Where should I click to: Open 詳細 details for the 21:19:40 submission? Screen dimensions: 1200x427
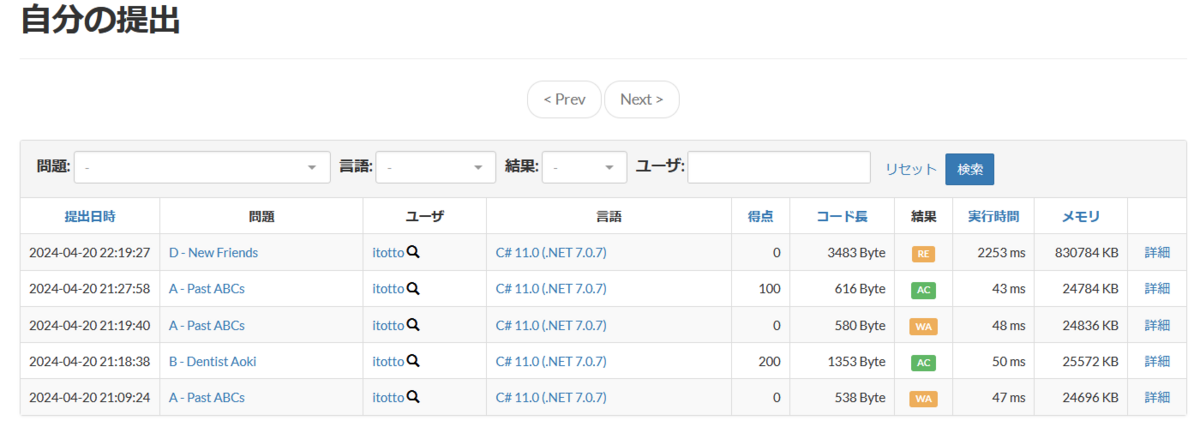click(x=1157, y=325)
